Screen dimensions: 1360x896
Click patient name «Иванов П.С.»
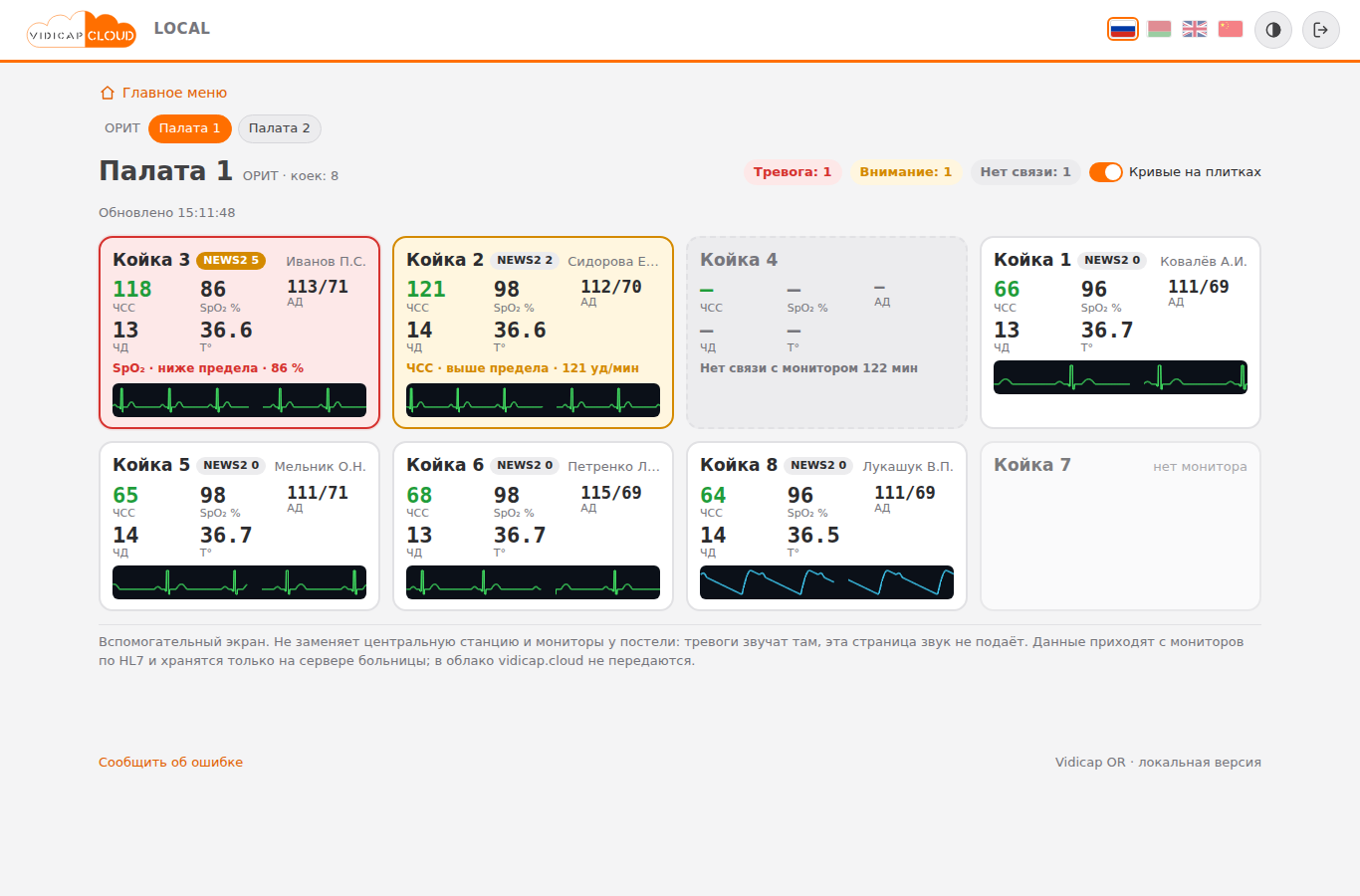coord(326,262)
